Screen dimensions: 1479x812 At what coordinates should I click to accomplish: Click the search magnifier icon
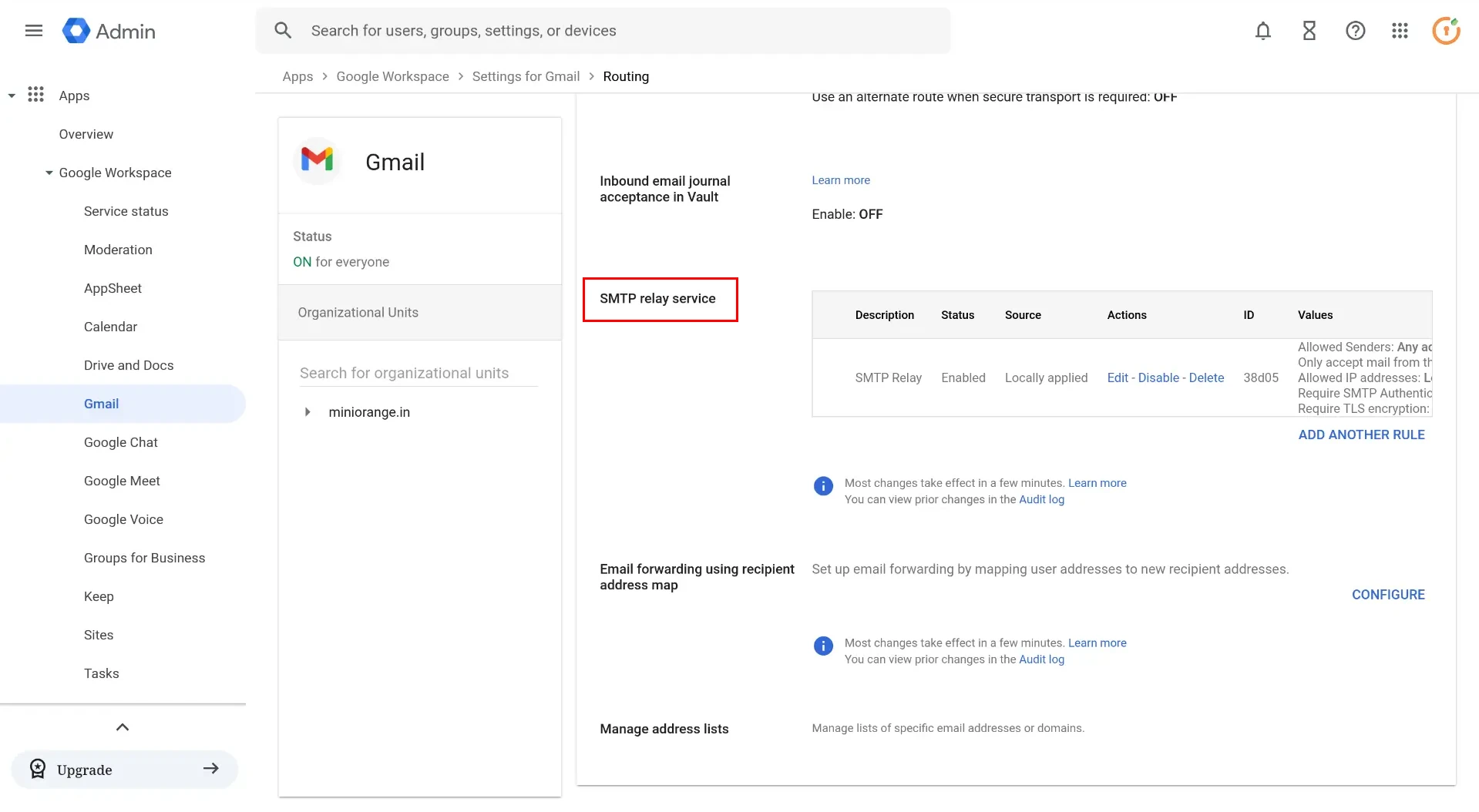283,30
